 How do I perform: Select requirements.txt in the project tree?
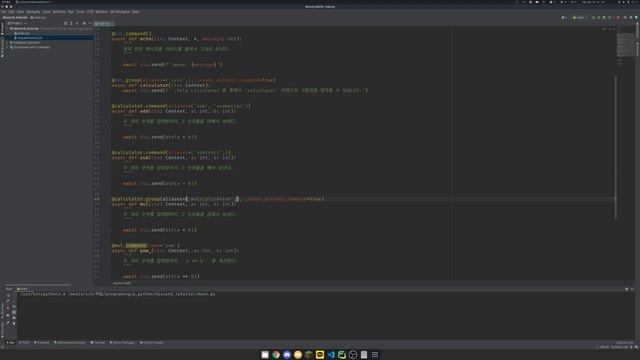click(x=29, y=38)
